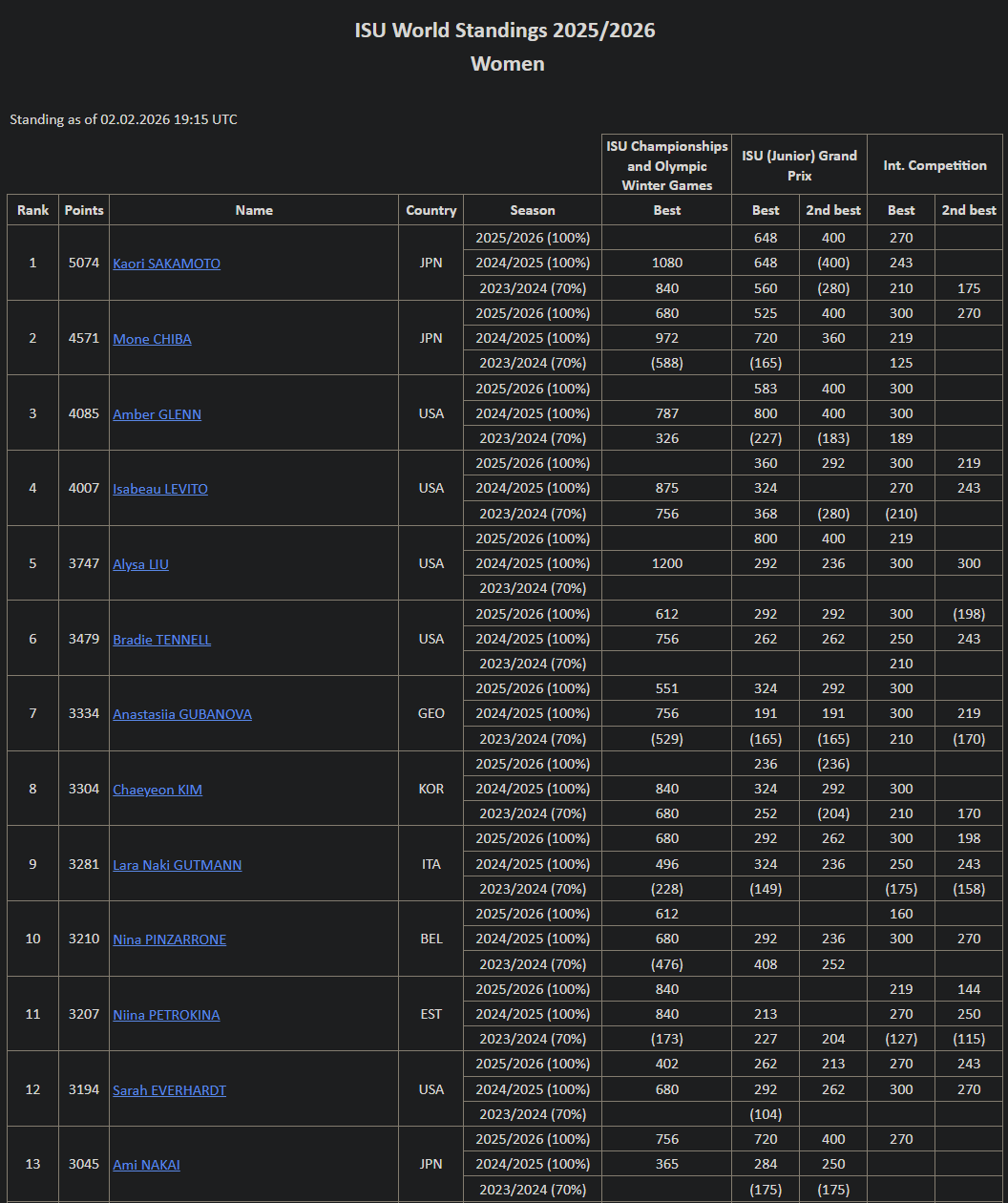Screen dimensions: 1008x1203
Task: Open Mone CHIBA profile link
Action: [x=152, y=339]
